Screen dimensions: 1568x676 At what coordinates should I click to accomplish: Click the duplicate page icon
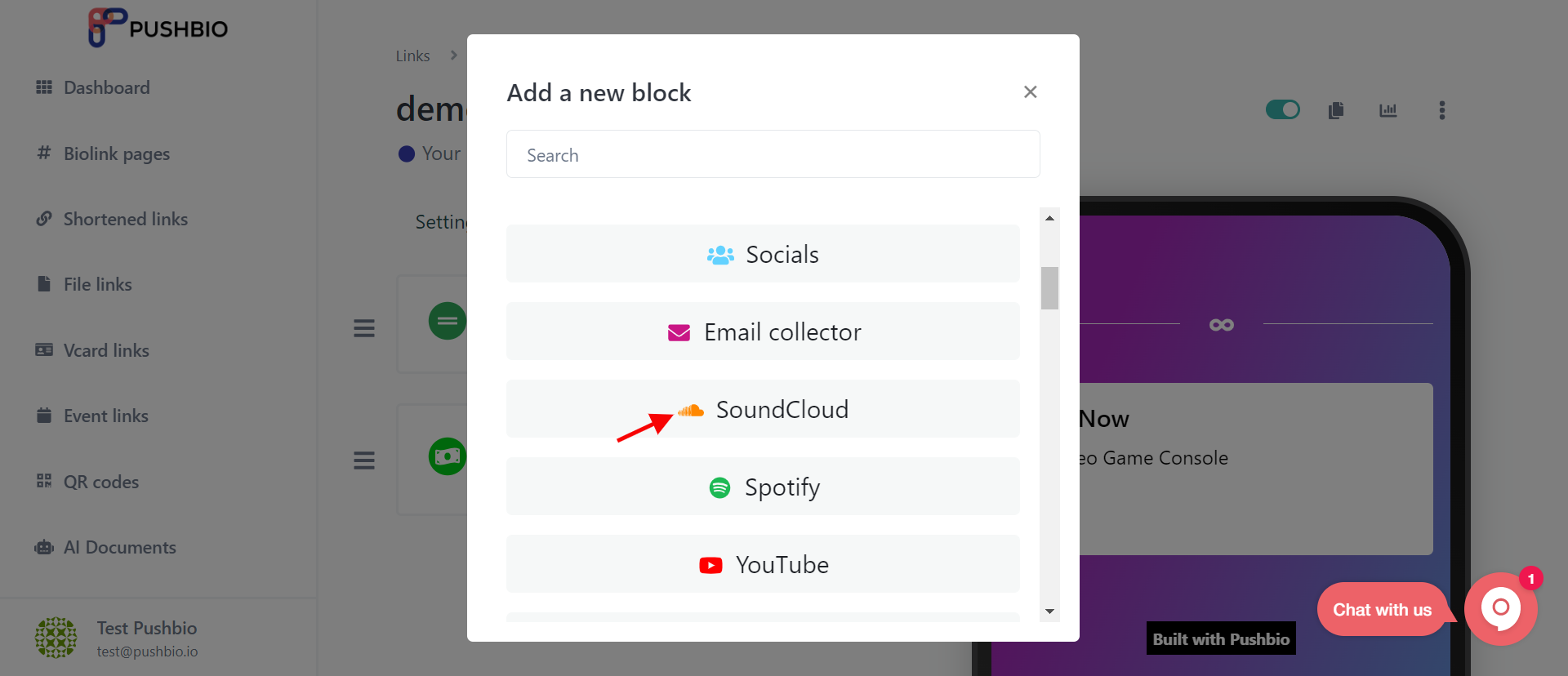[1336, 110]
